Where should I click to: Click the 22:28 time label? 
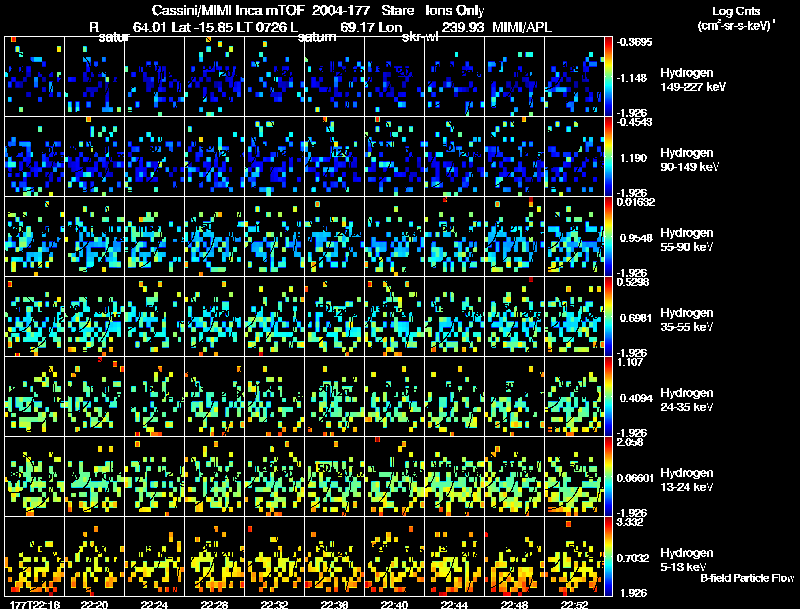click(x=214, y=604)
